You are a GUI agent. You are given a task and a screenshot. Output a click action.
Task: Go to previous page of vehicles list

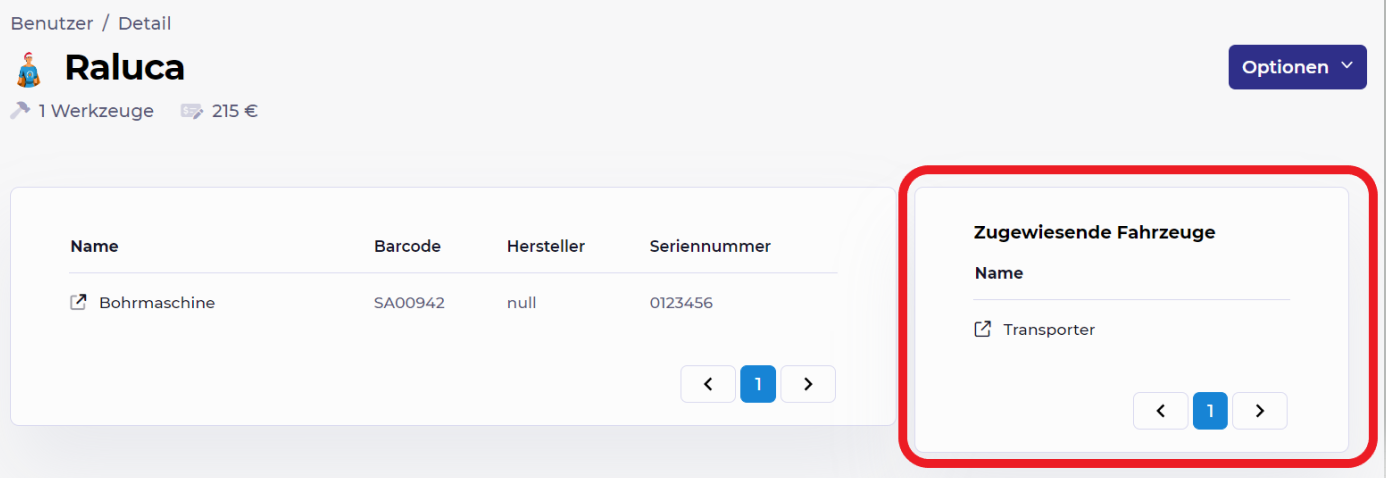[x=1160, y=411]
